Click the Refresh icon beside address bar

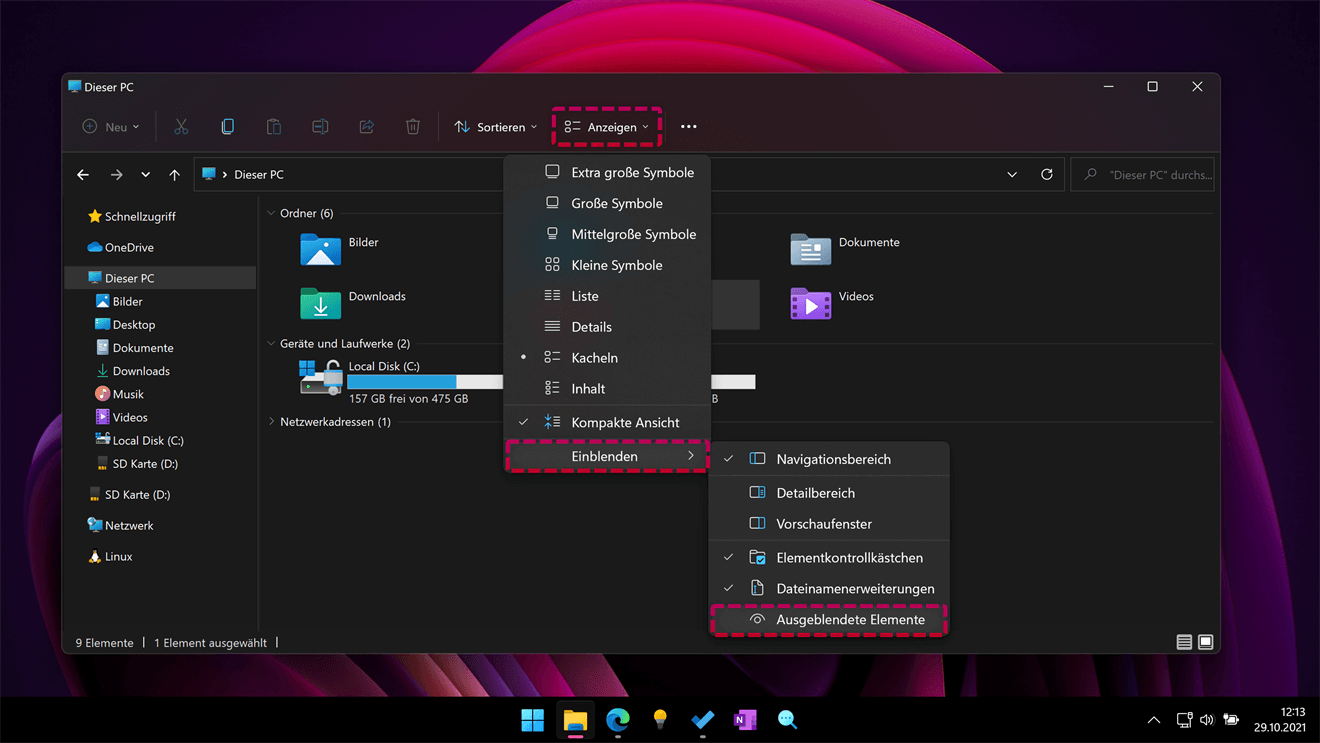tap(1047, 174)
